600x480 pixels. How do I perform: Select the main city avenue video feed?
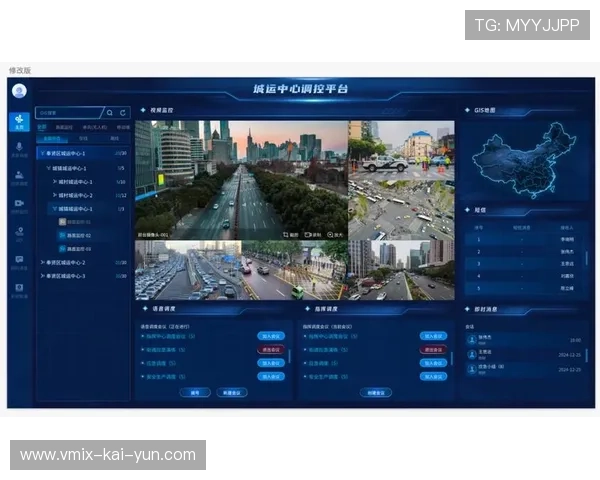click(x=241, y=180)
